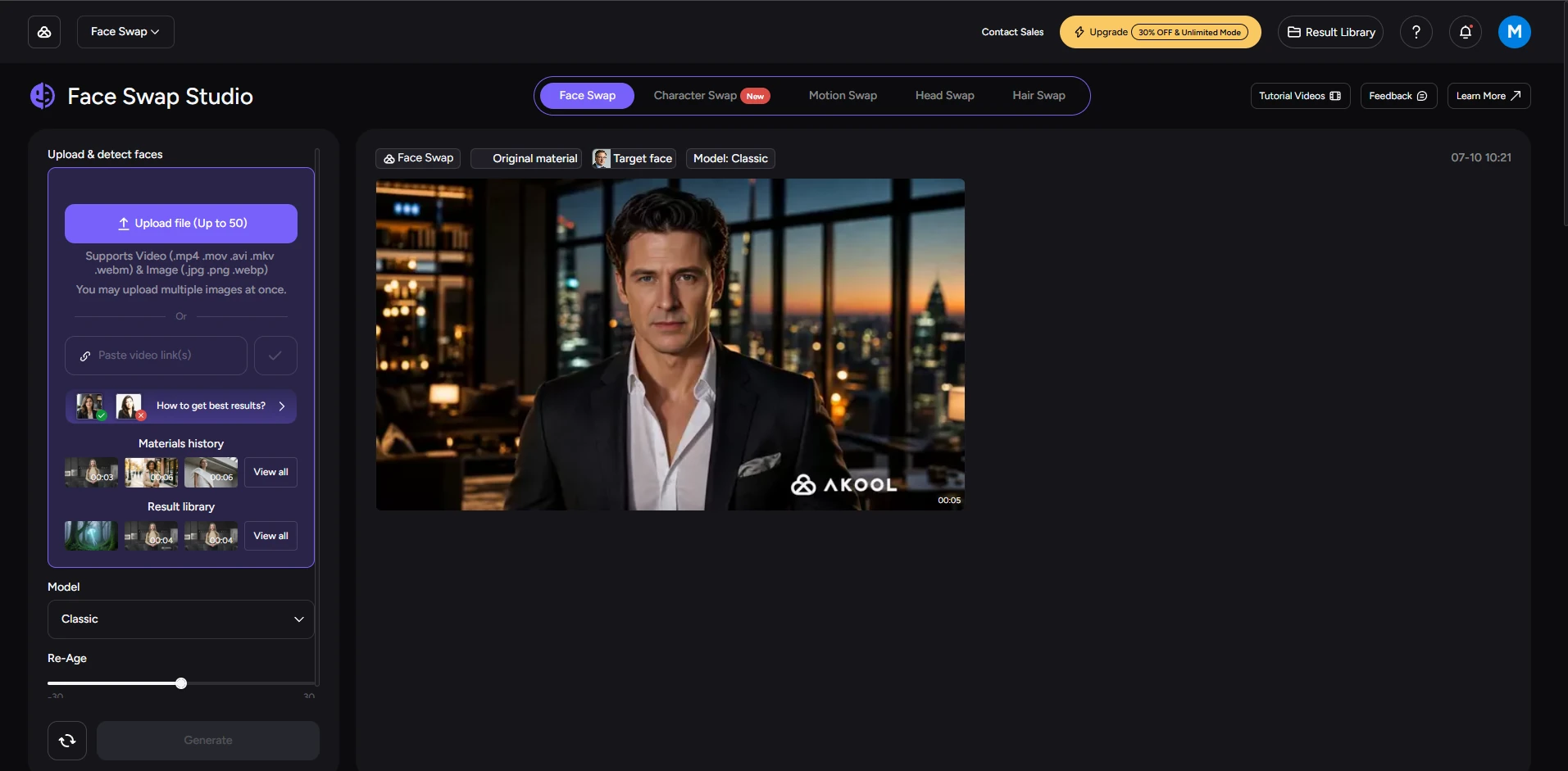Switch to the Character Swap tab
This screenshot has height=771, width=1568.
[x=711, y=96]
